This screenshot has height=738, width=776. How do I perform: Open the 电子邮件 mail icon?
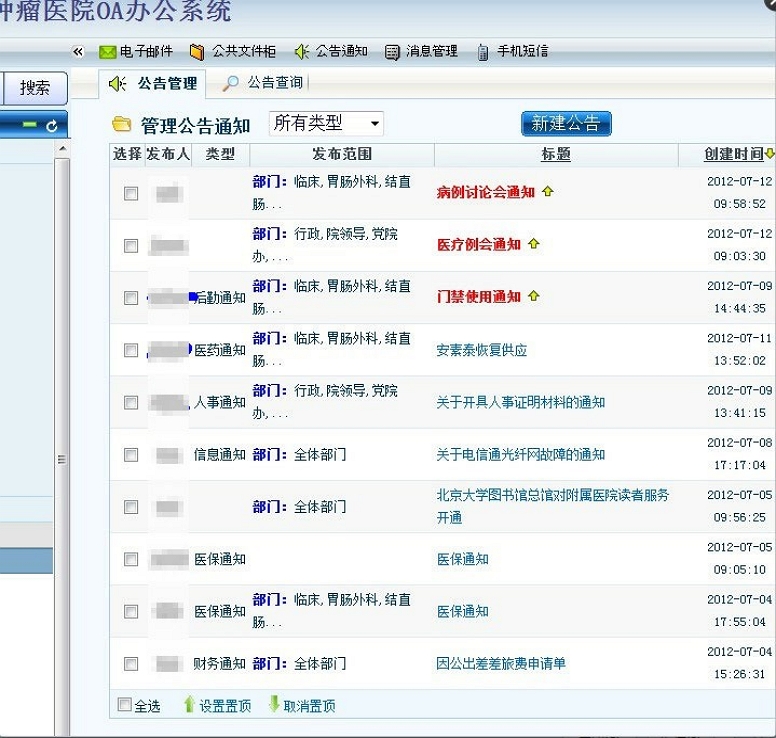click(x=107, y=52)
